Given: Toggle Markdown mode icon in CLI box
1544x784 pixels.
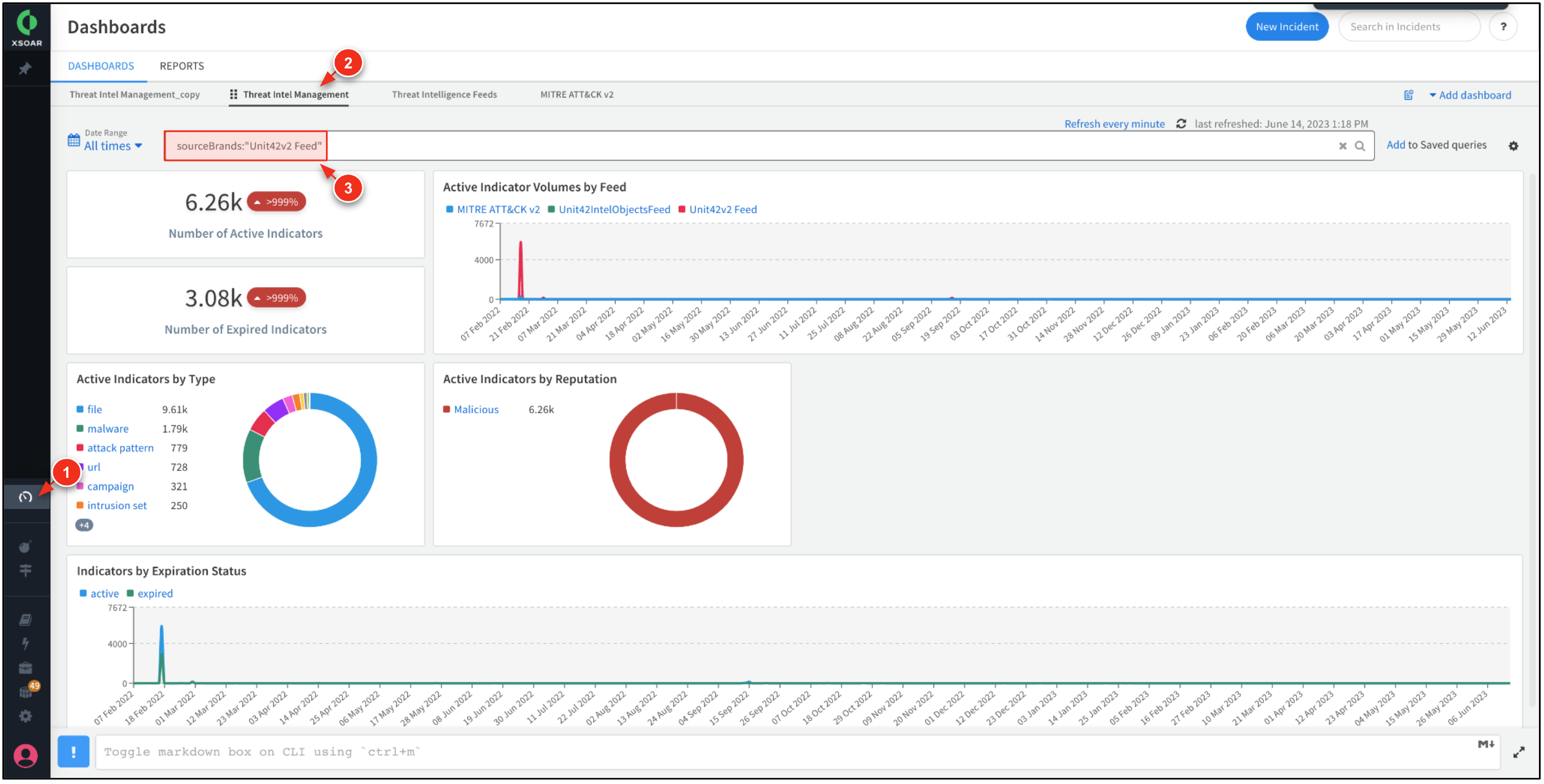Looking at the screenshot, I should click(1486, 745).
